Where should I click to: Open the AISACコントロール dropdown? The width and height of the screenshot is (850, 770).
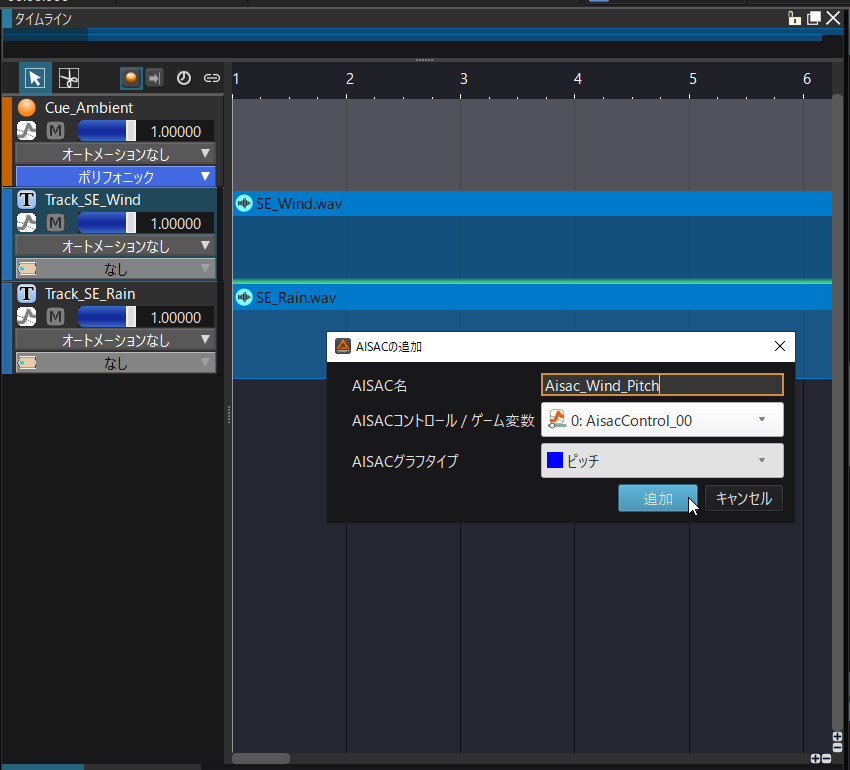(662, 420)
